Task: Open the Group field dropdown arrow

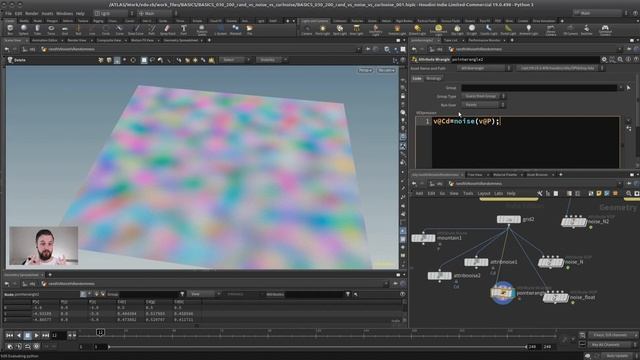Action: point(621,88)
